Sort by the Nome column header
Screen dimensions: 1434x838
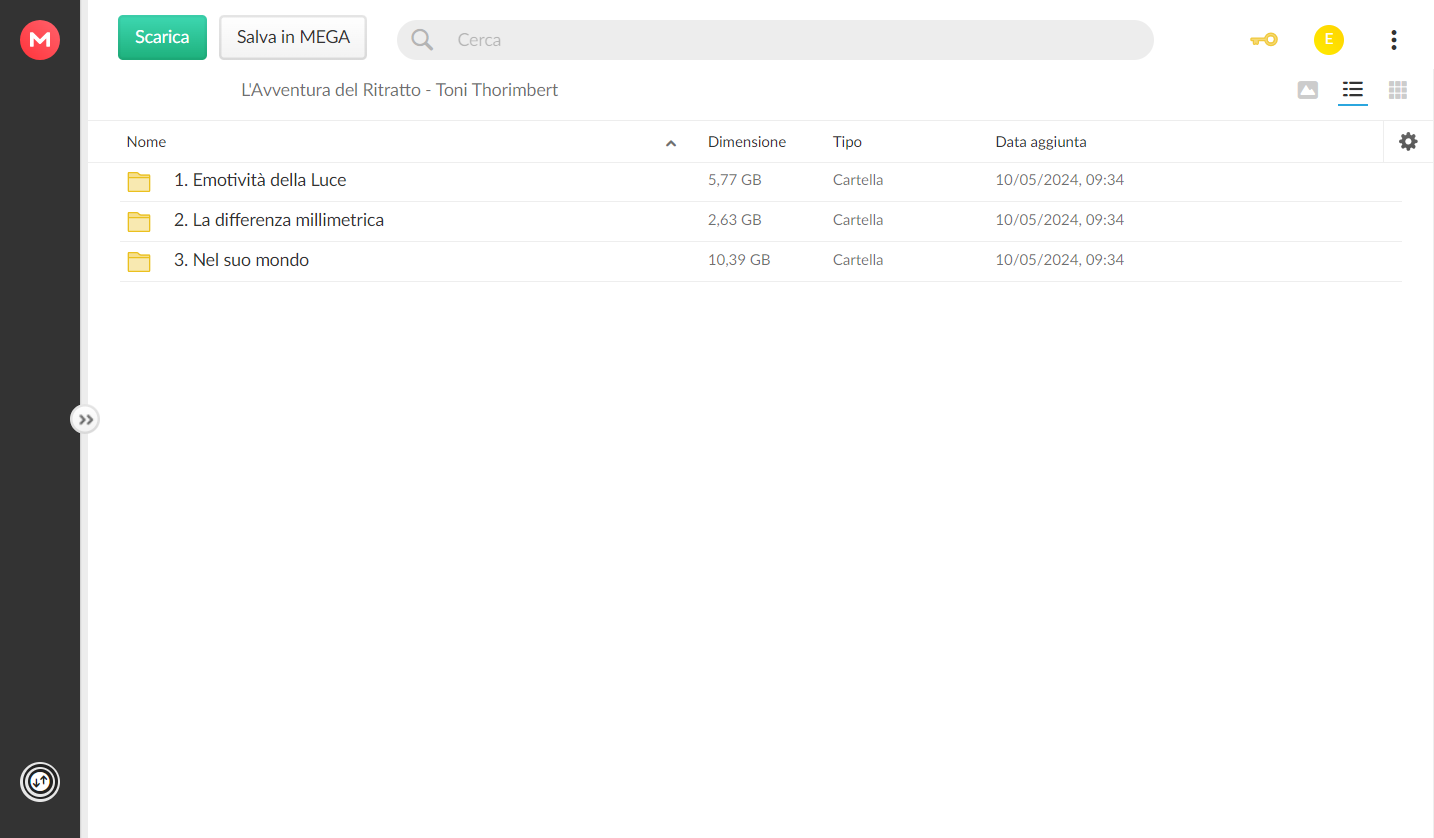146,142
